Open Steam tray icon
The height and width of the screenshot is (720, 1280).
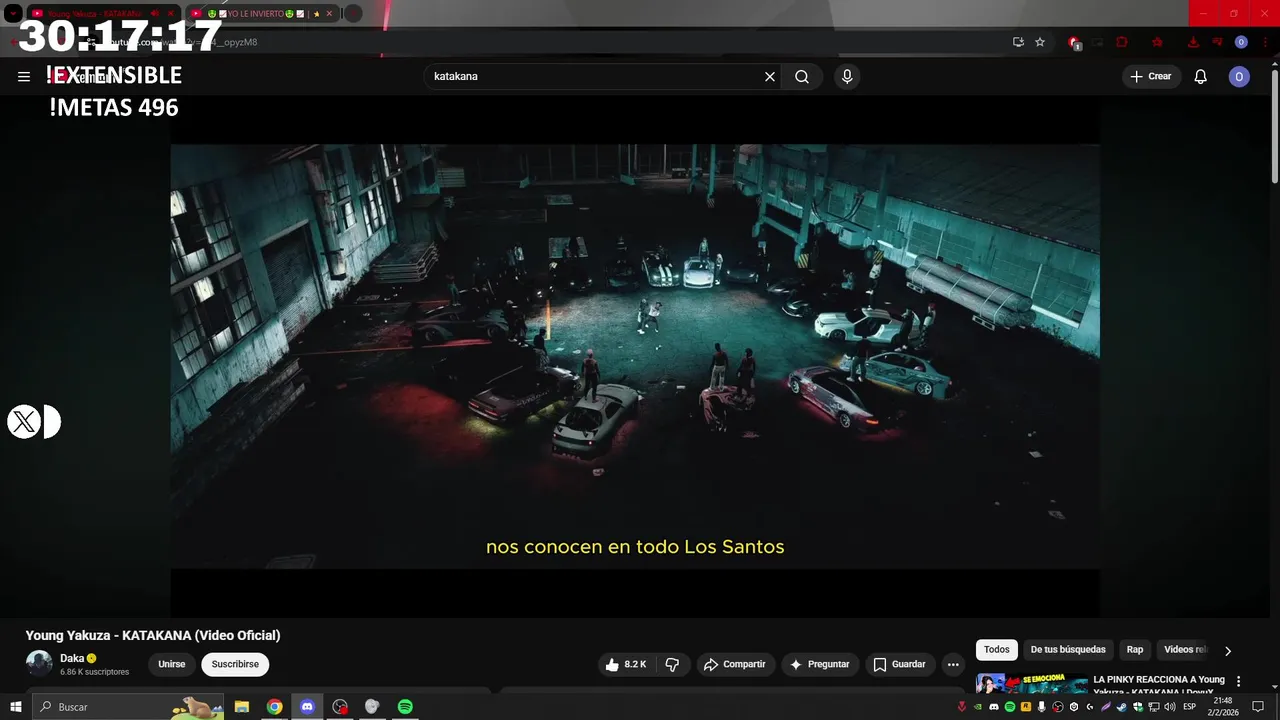click(x=1121, y=707)
